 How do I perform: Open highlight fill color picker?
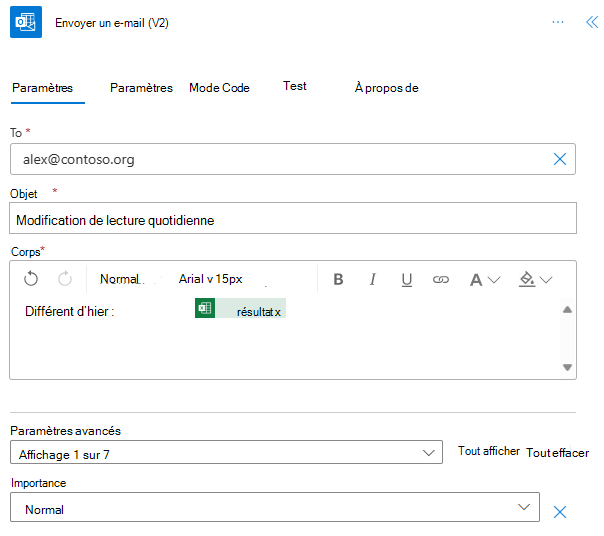coord(527,279)
